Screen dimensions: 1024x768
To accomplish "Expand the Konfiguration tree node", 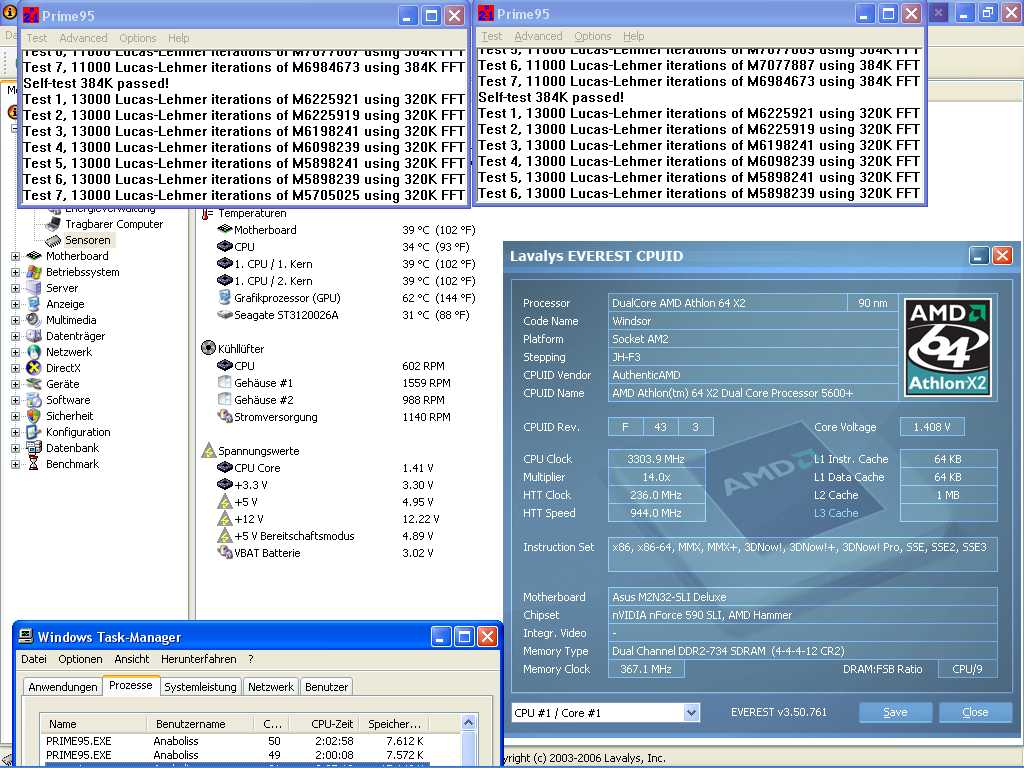I will [x=15, y=432].
